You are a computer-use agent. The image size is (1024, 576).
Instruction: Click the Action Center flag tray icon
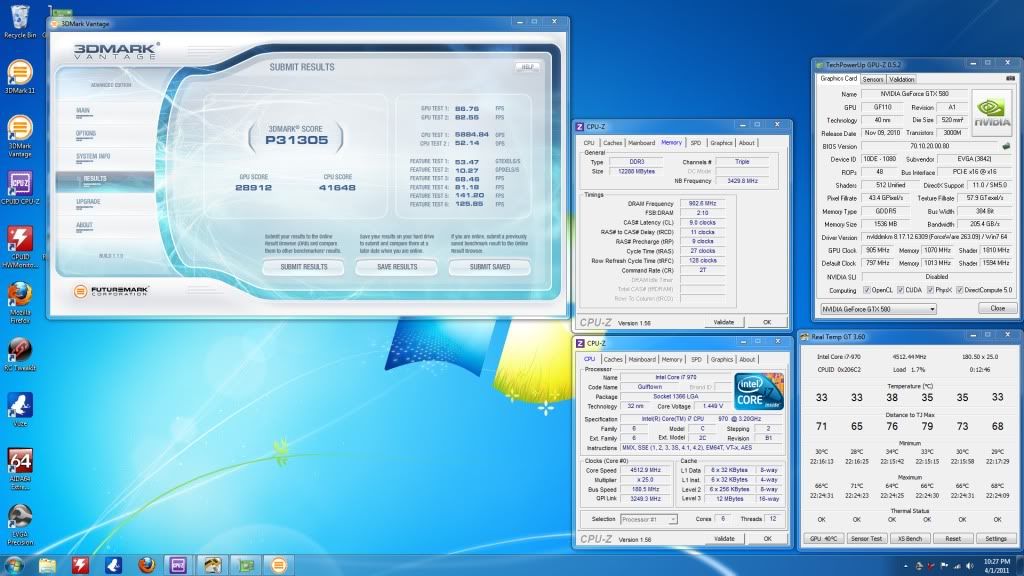[x=944, y=566]
